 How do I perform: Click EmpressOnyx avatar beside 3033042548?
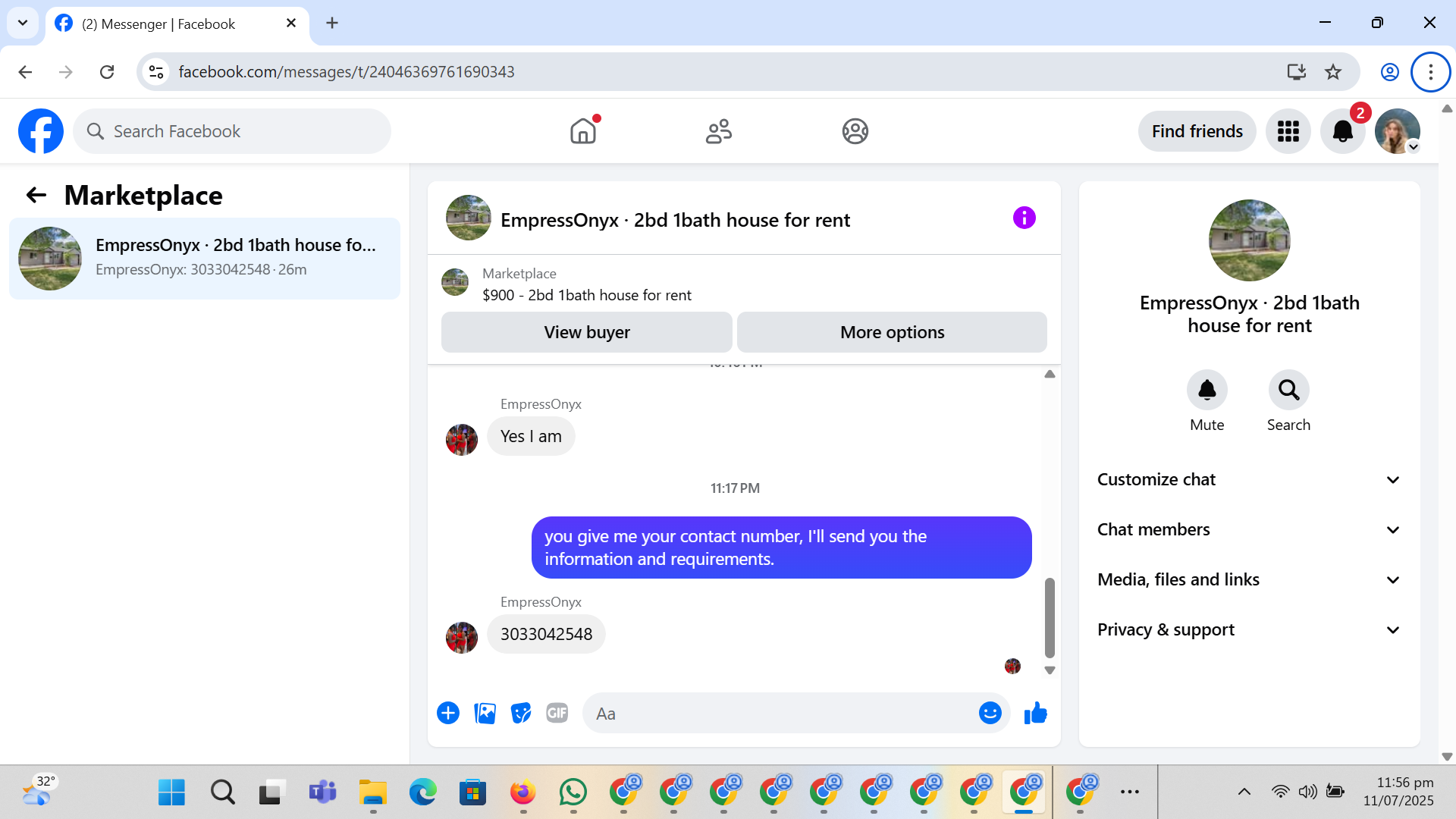[462, 638]
